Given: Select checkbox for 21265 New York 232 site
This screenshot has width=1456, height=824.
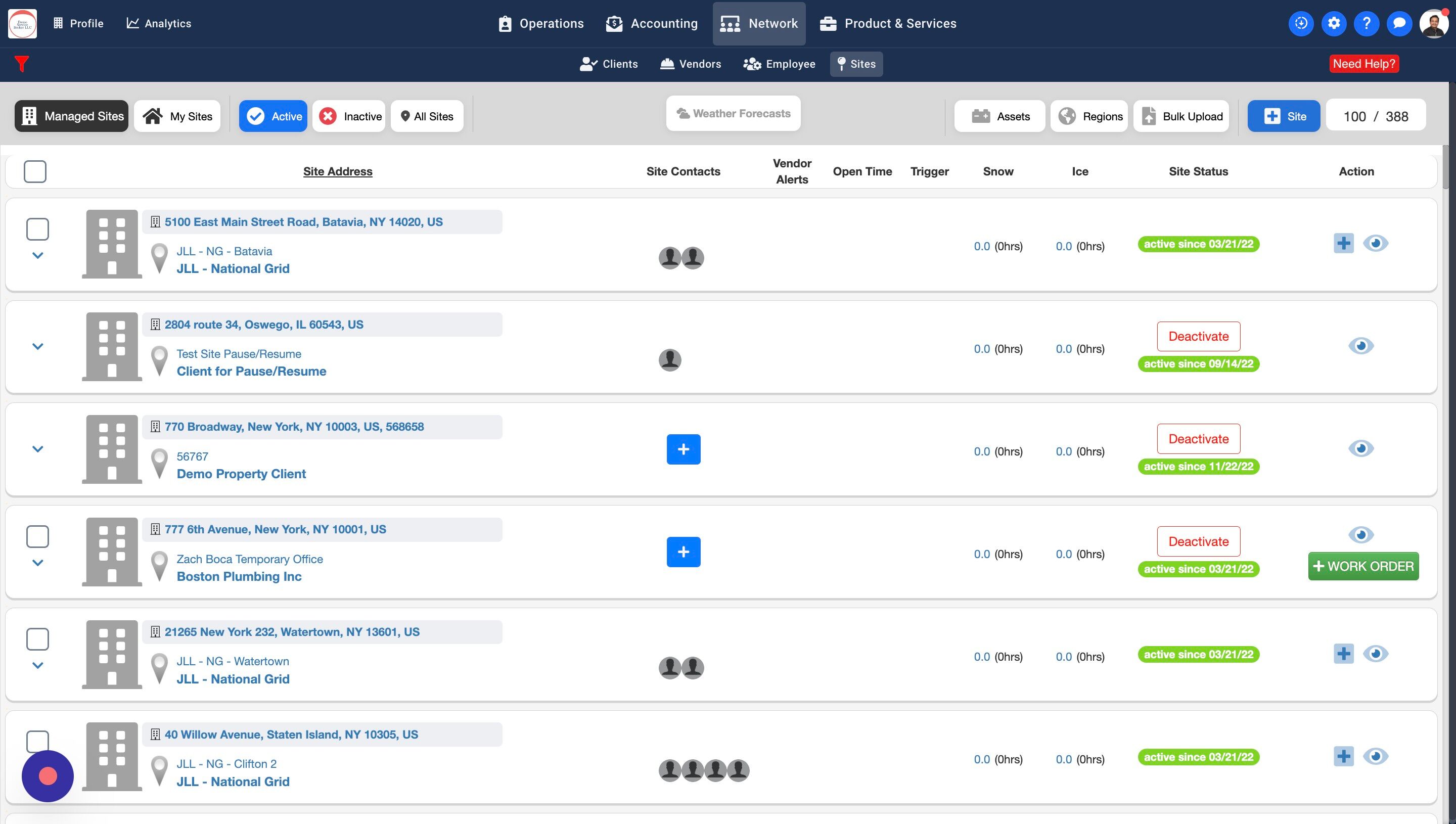Looking at the screenshot, I should click(37, 639).
